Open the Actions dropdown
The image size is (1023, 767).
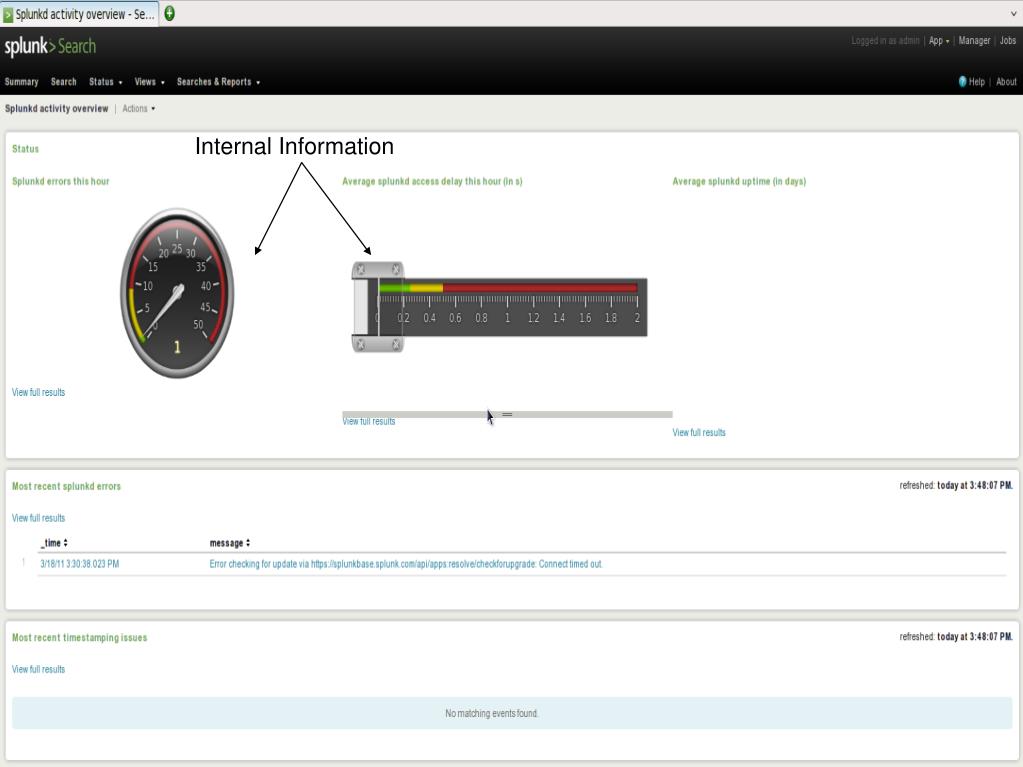coord(139,108)
